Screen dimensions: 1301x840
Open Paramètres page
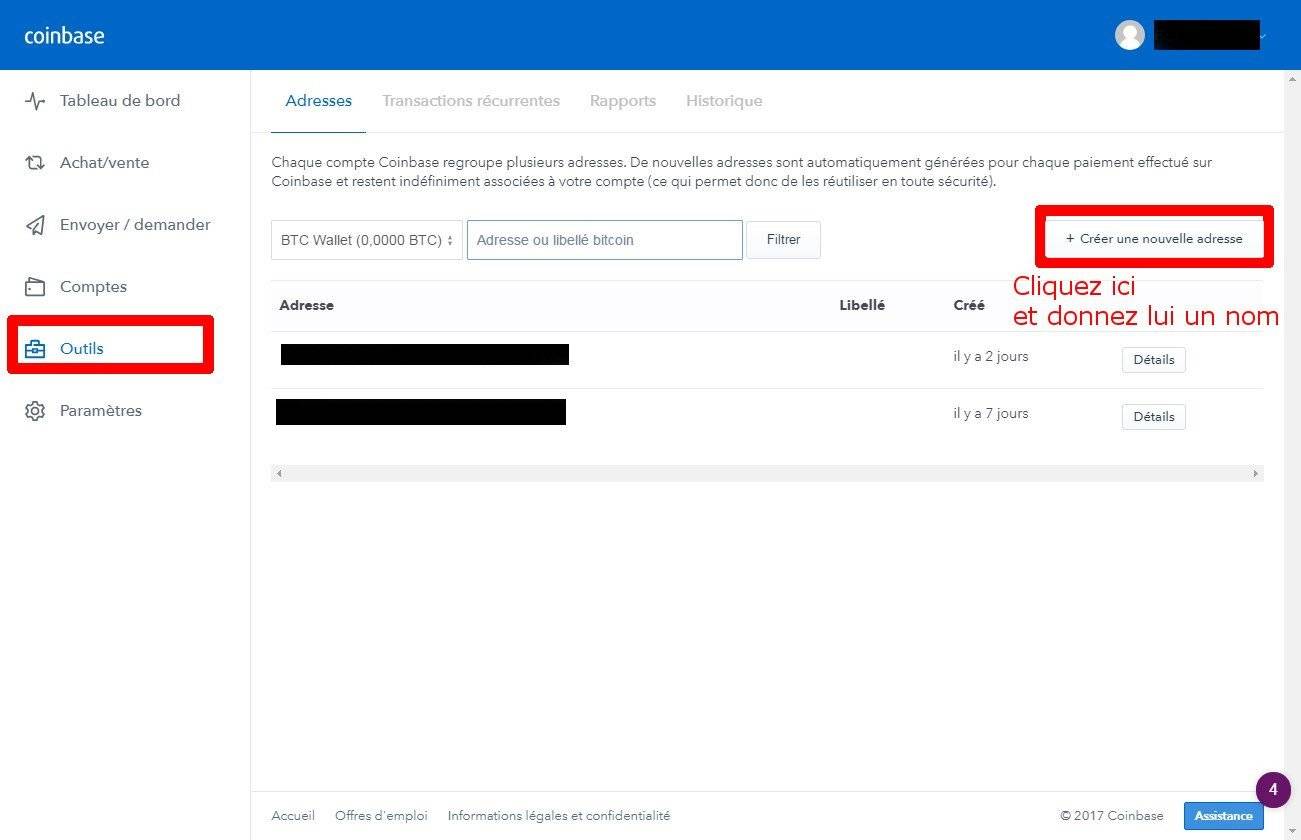(x=101, y=411)
